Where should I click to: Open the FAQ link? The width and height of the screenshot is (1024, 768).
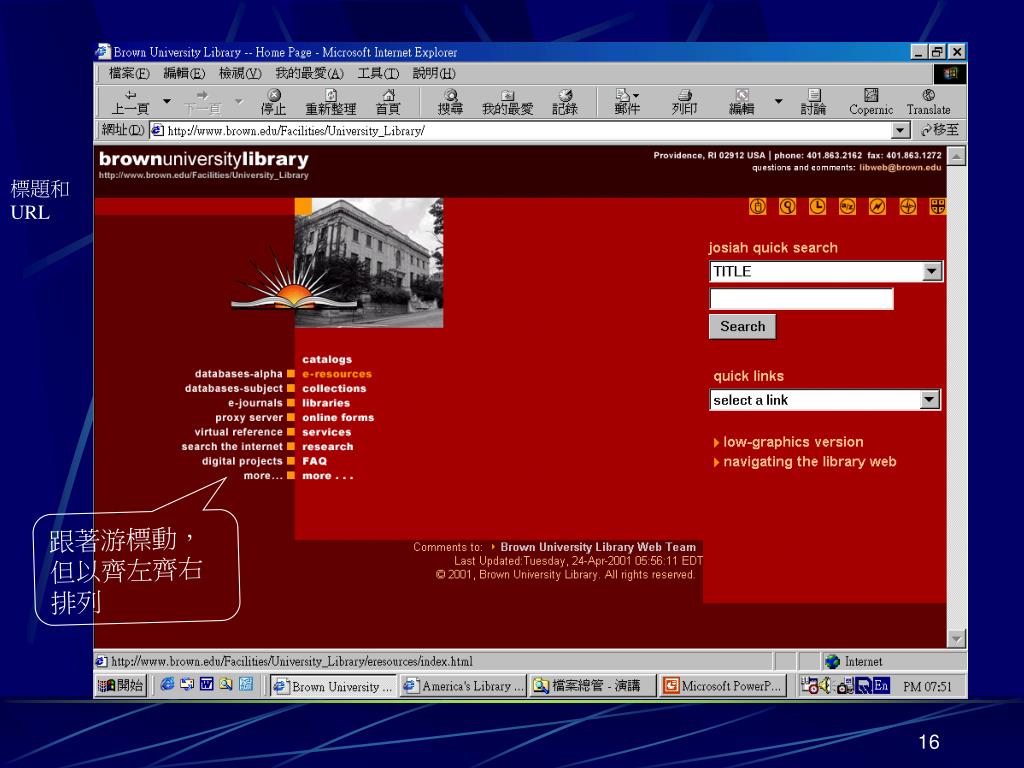(x=314, y=461)
